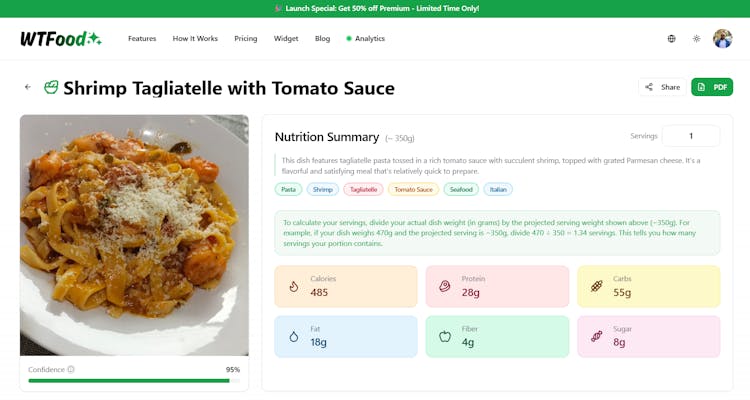750x400 pixels.
Task: Click the protein meat icon
Action: [x=445, y=286]
